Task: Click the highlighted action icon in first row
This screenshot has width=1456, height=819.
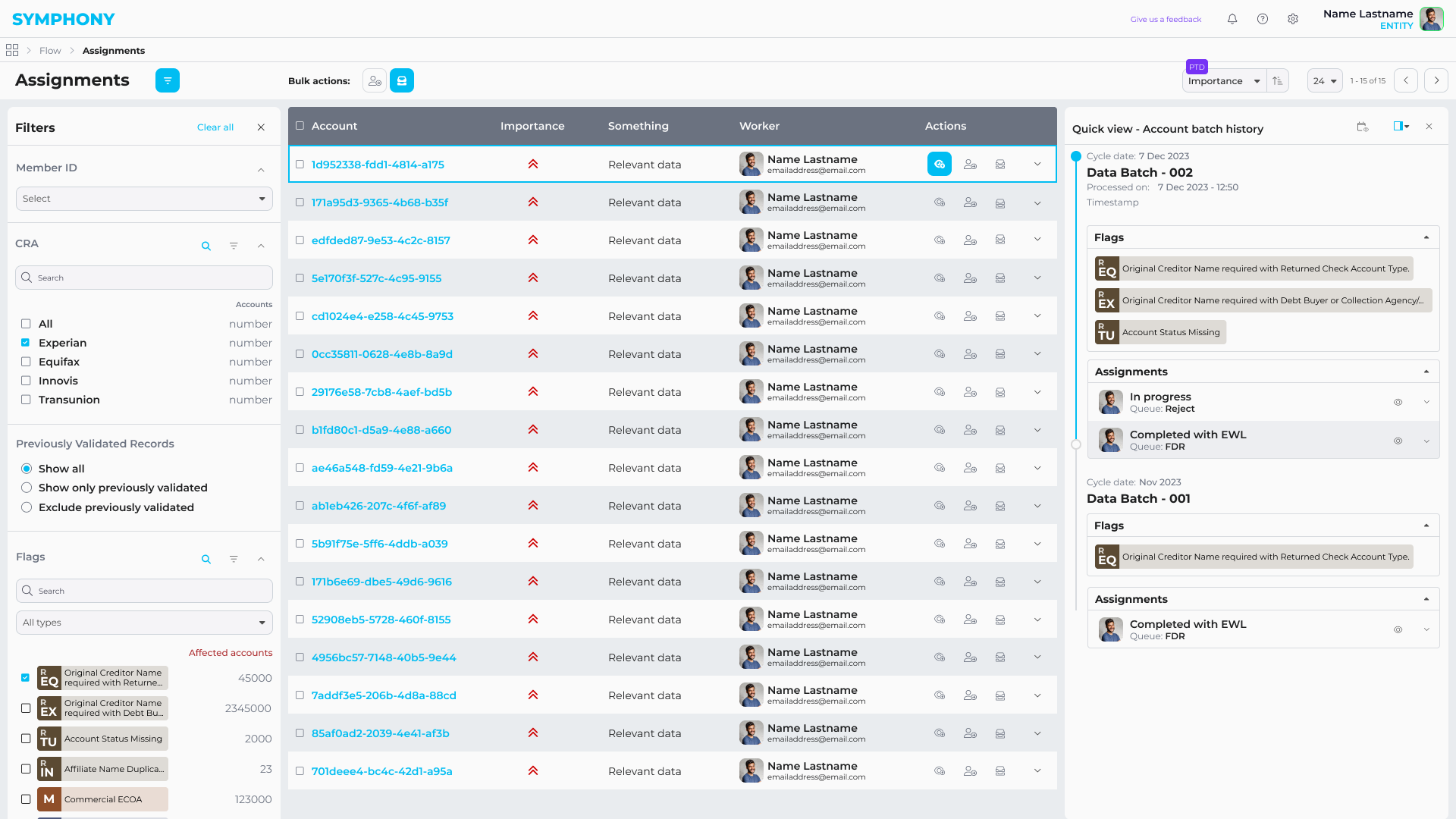Action: pos(940,164)
